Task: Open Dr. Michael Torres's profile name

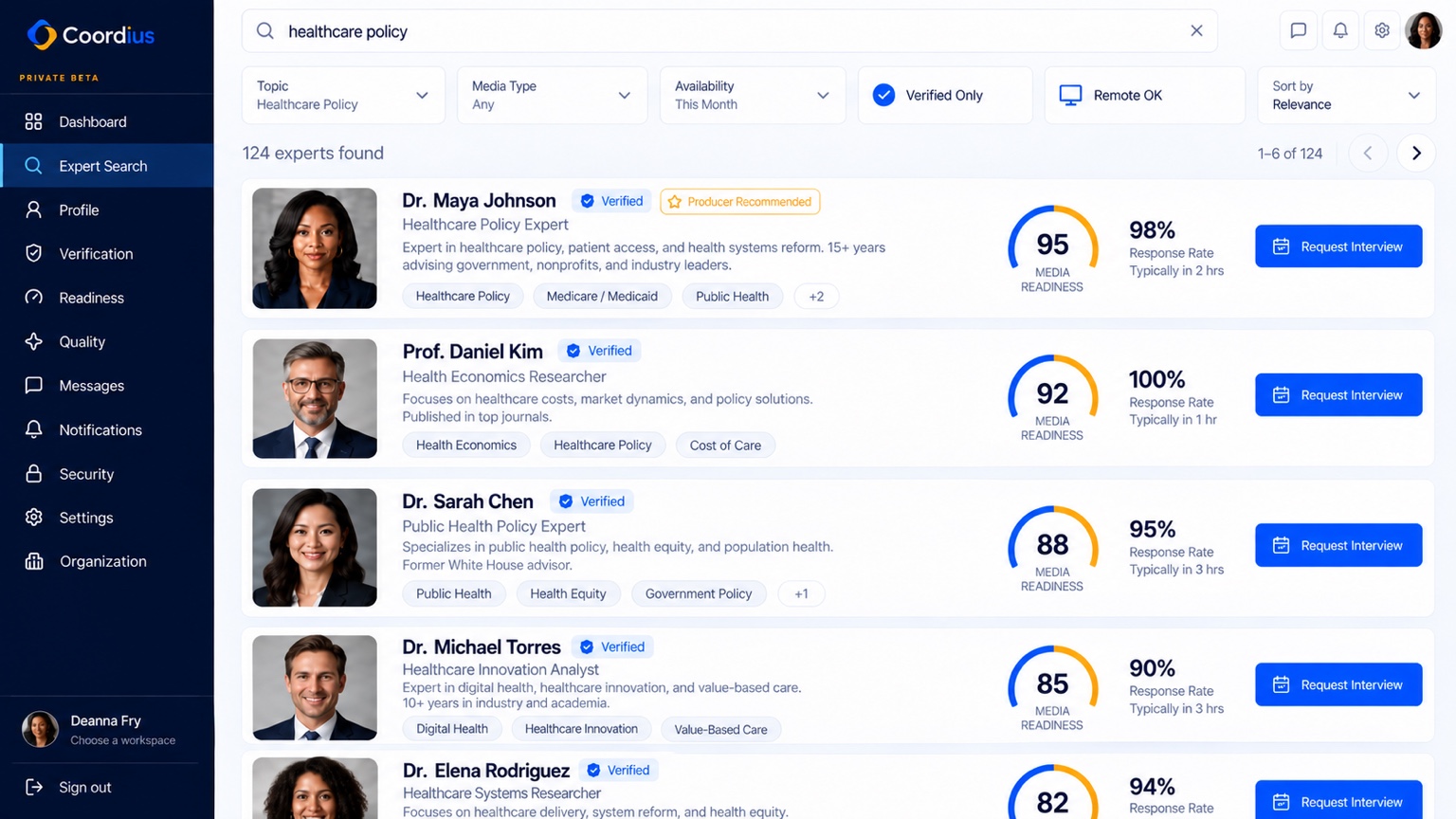Action: tap(482, 646)
